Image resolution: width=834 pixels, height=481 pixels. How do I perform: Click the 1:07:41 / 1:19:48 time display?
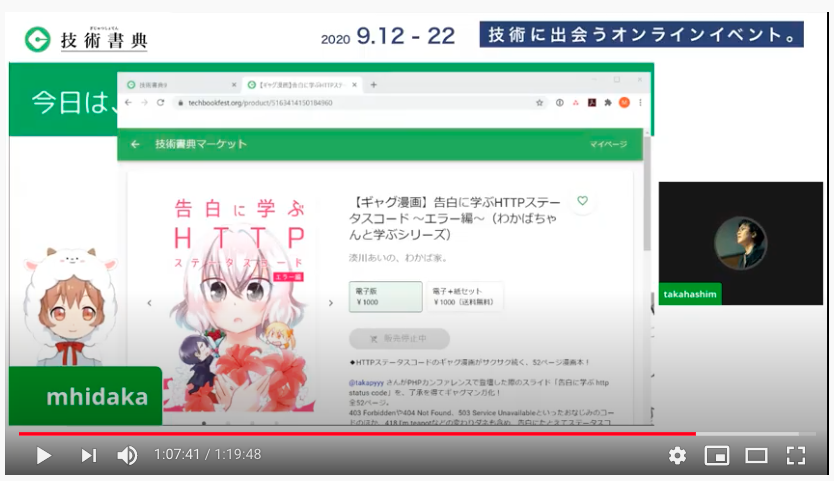pyautogui.click(x=207, y=454)
